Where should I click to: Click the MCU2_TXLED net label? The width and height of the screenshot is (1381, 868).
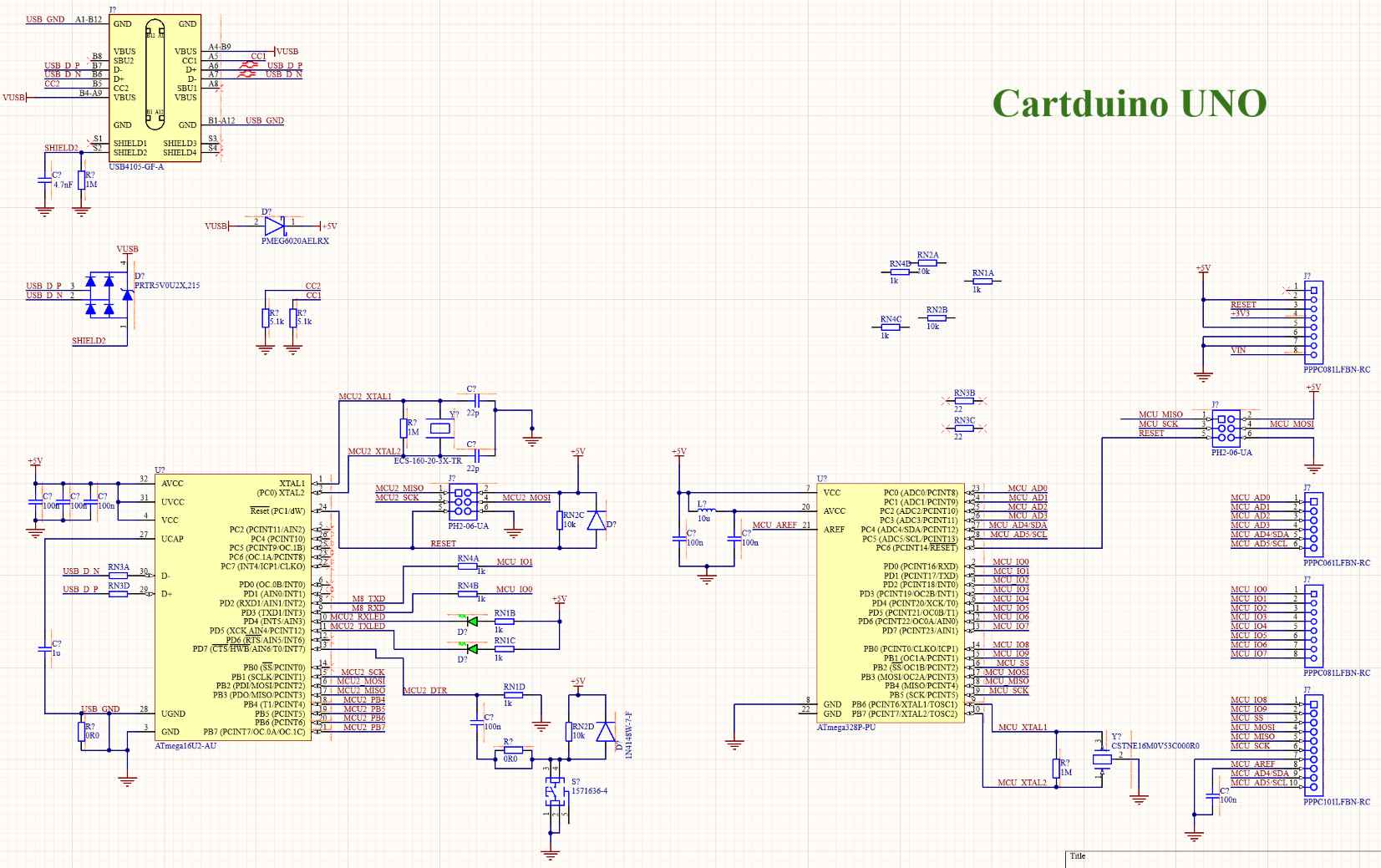[x=358, y=627]
